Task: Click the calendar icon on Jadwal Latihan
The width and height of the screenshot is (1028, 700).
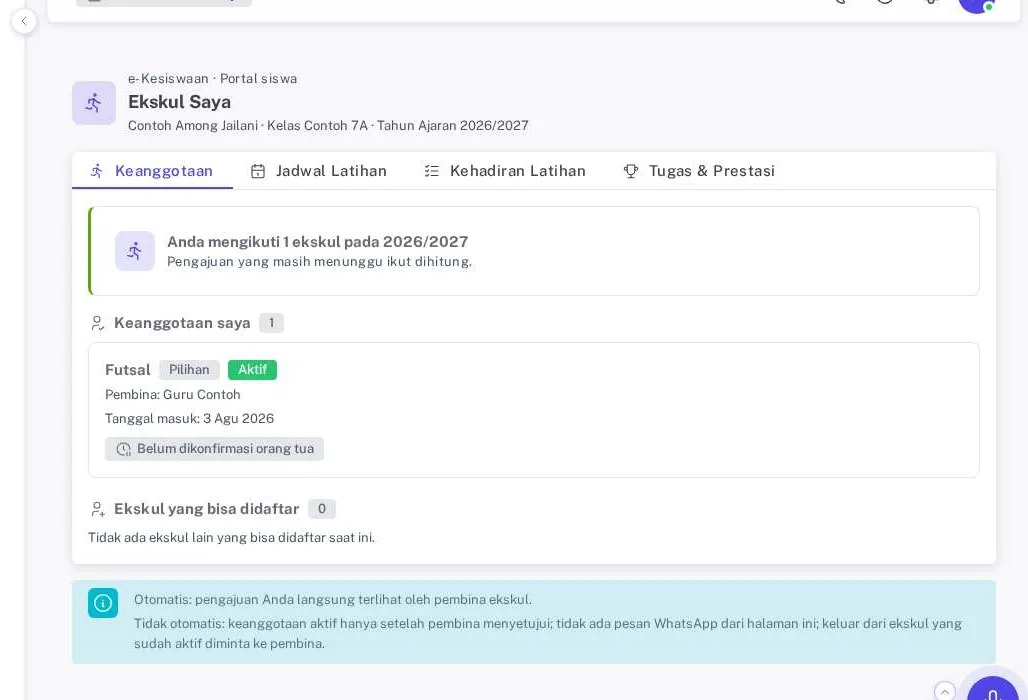Action: [258, 171]
